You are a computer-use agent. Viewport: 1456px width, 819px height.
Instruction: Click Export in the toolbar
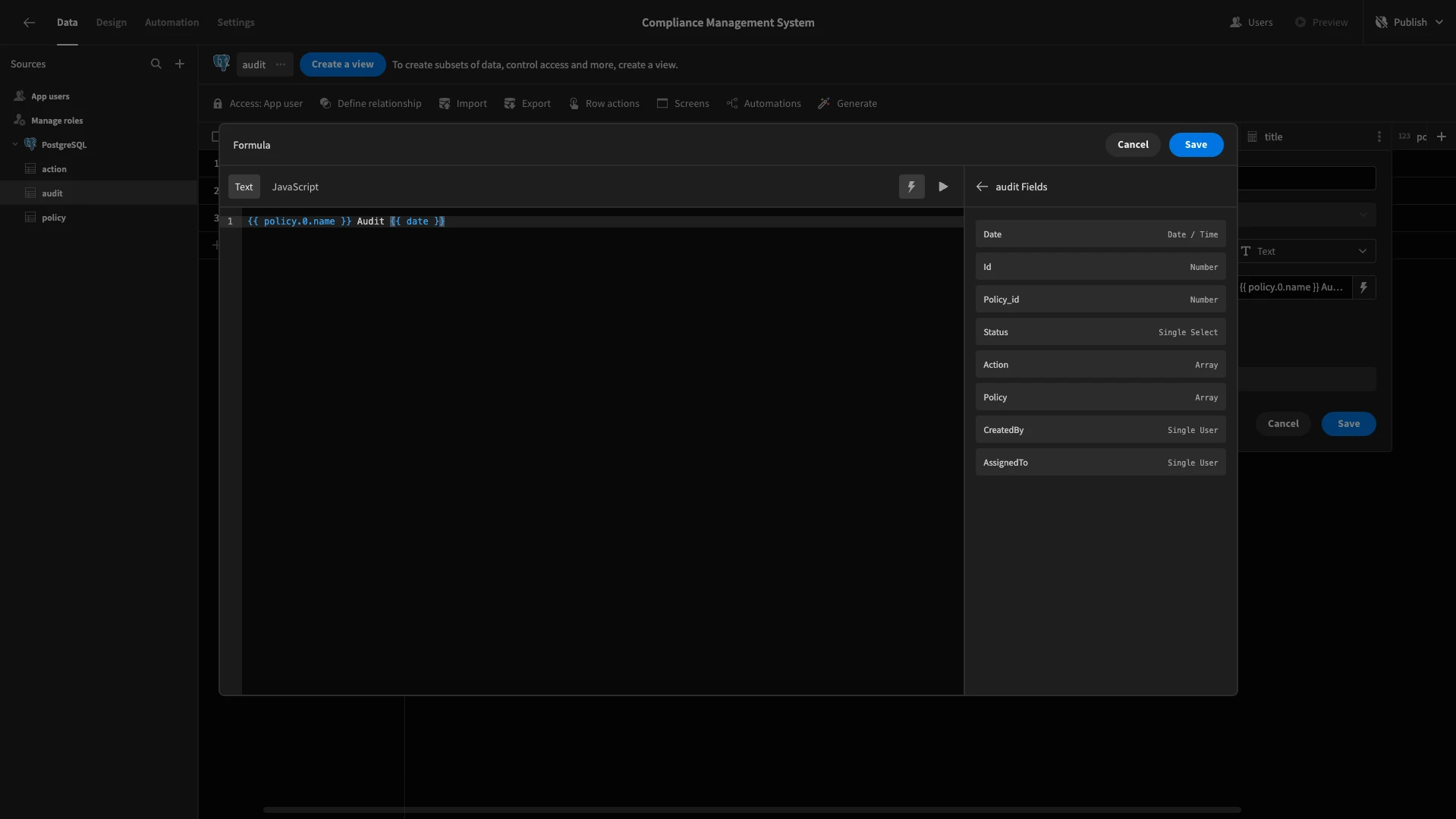[x=527, y=104]
